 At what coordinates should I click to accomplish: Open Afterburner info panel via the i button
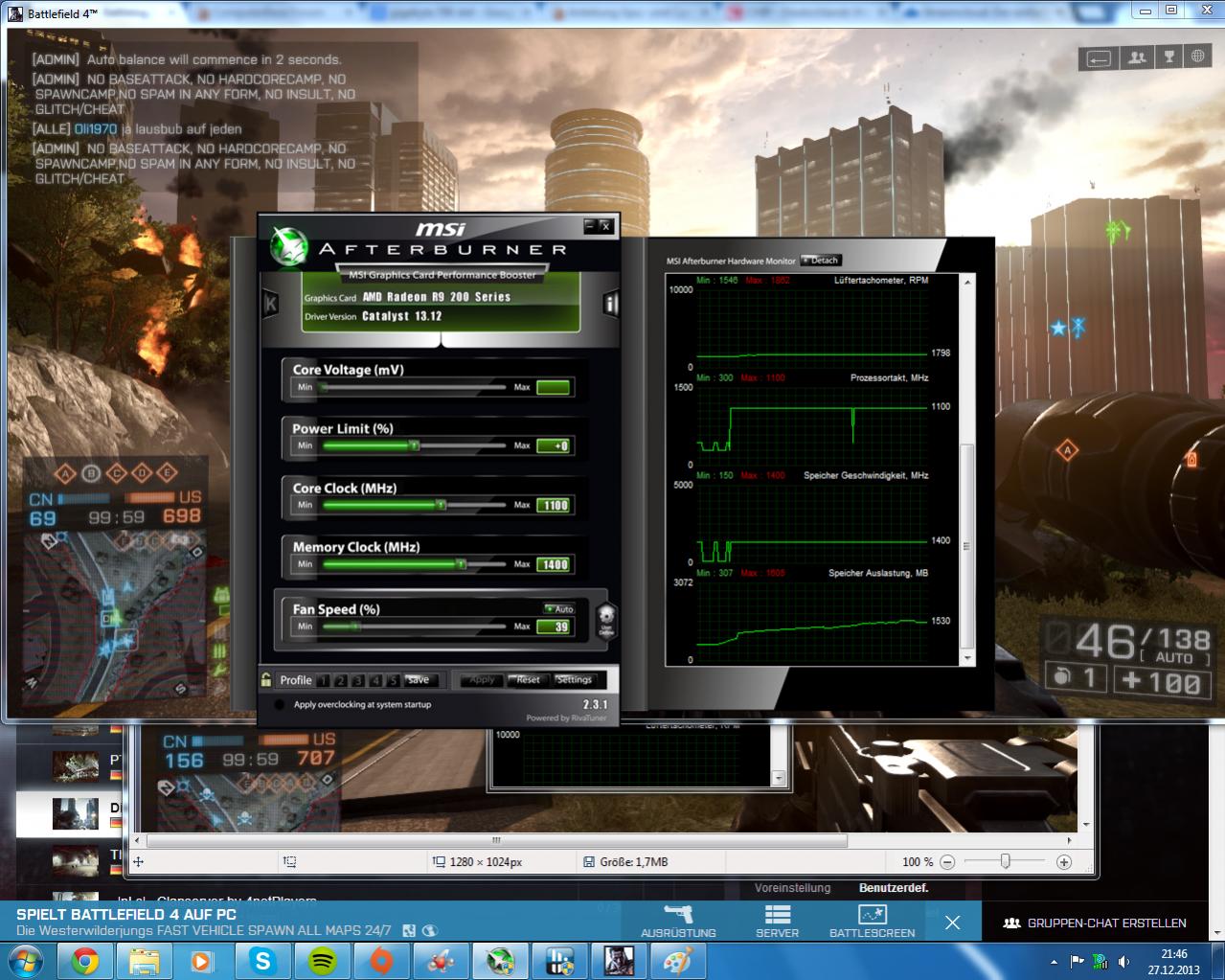pos(610,305)
